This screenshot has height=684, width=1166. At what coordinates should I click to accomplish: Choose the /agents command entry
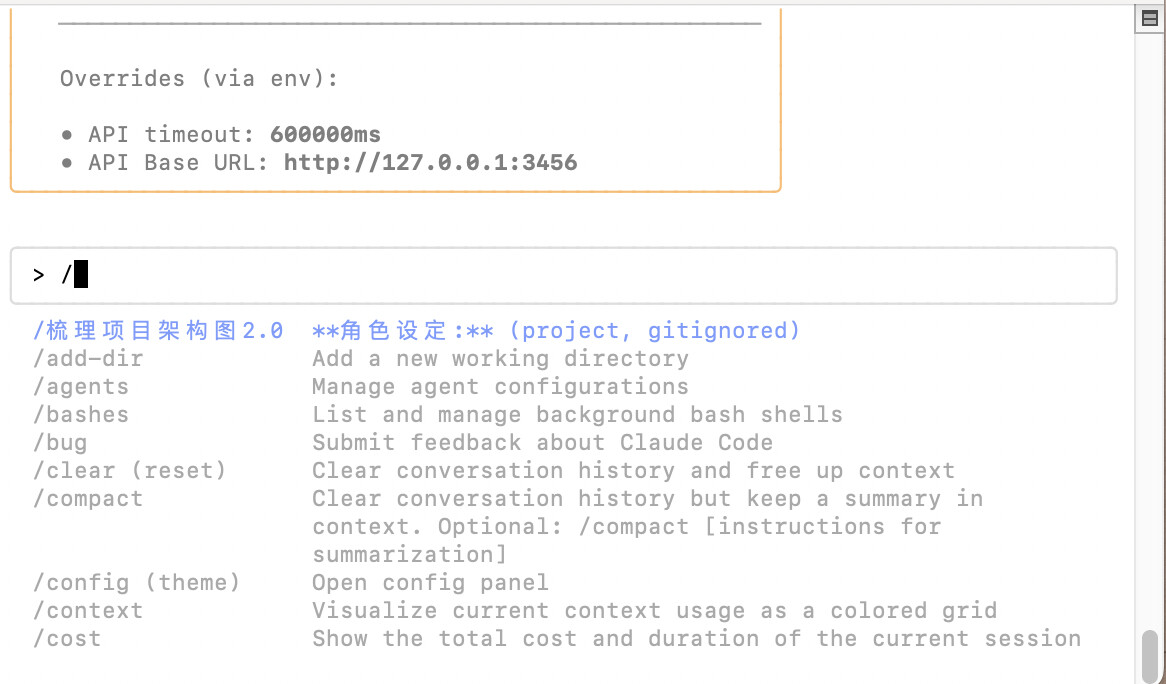pyautogui.click(x=80, y=387)
